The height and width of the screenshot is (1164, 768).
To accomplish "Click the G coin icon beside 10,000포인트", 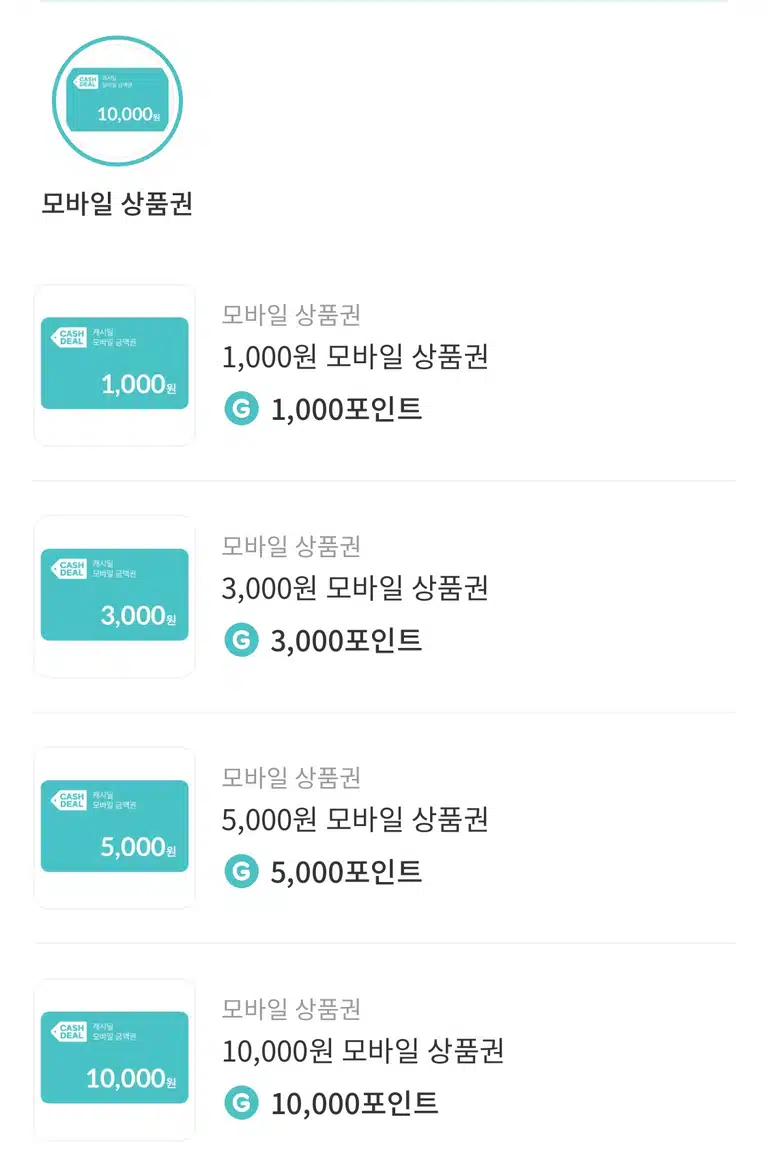I will (241, 1103).
